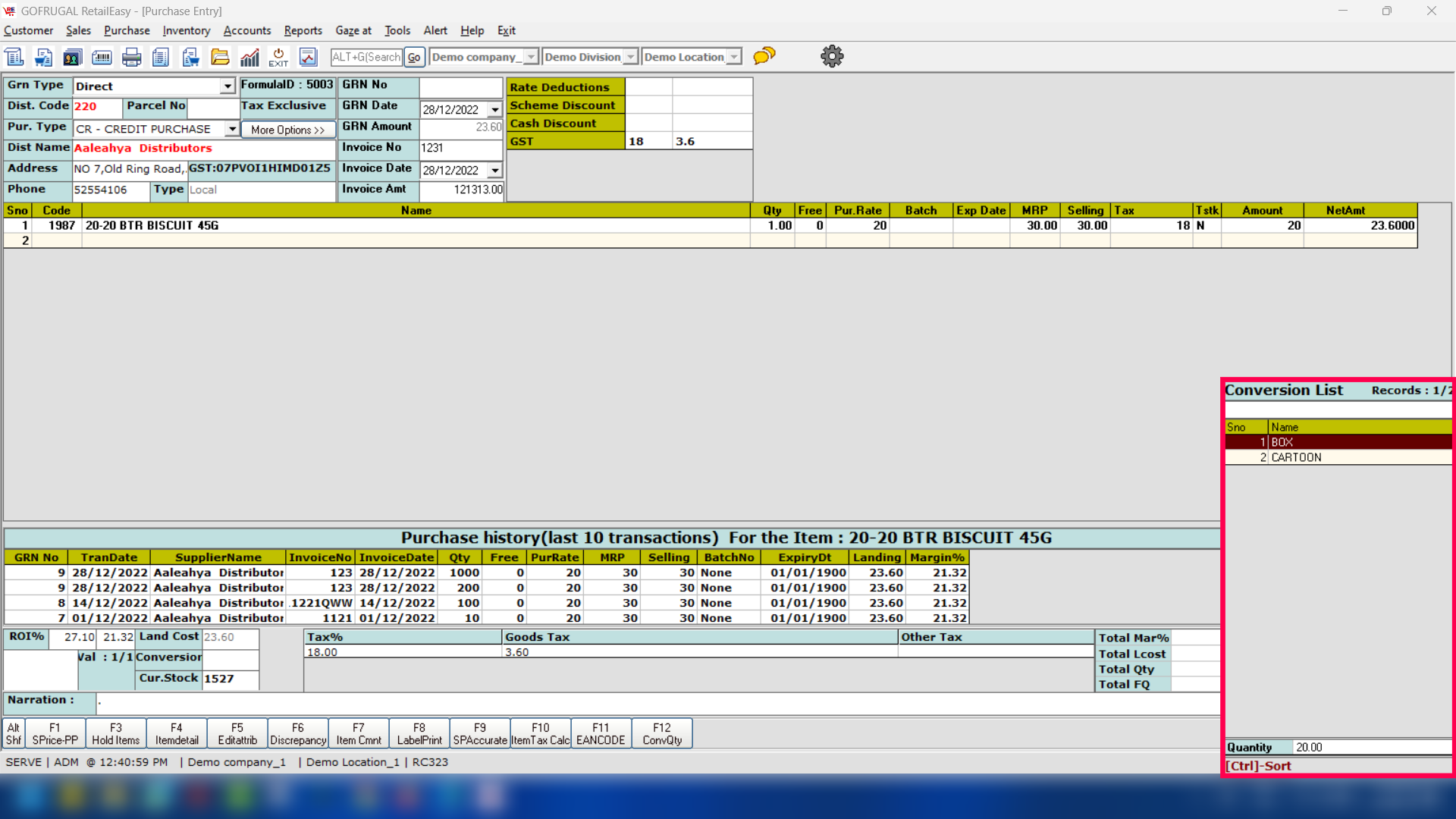Viewport: 1456px width, 819px height.
Task: Click the yellow chat bubbles icon
Action: [764, 56]
